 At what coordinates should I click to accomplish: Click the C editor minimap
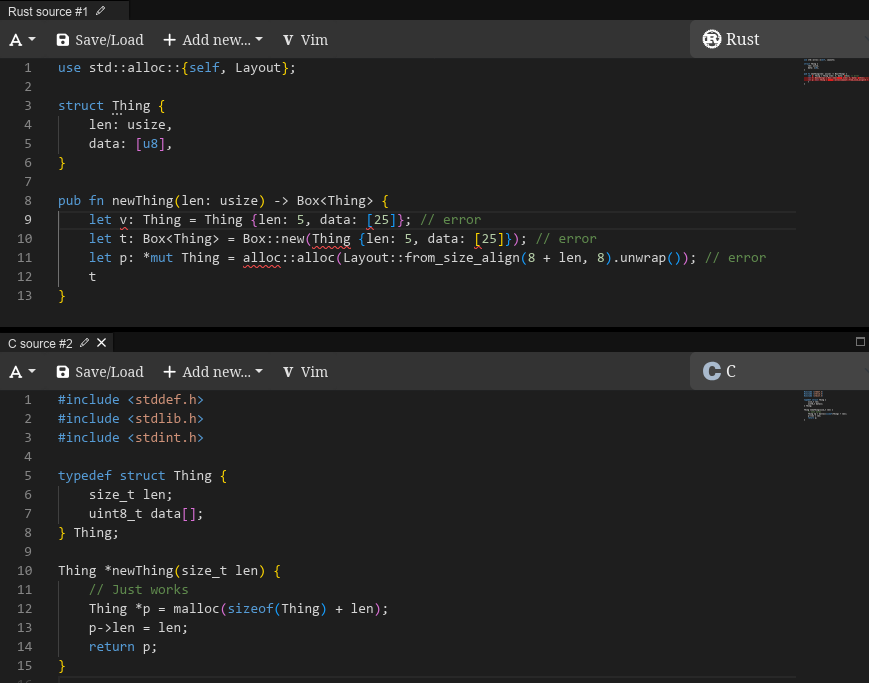[832, 403]
